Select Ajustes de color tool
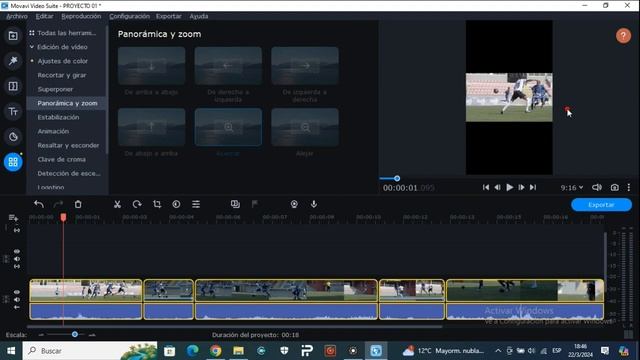Viewport: 640px width, 360px height. click(x=62, y=61)
